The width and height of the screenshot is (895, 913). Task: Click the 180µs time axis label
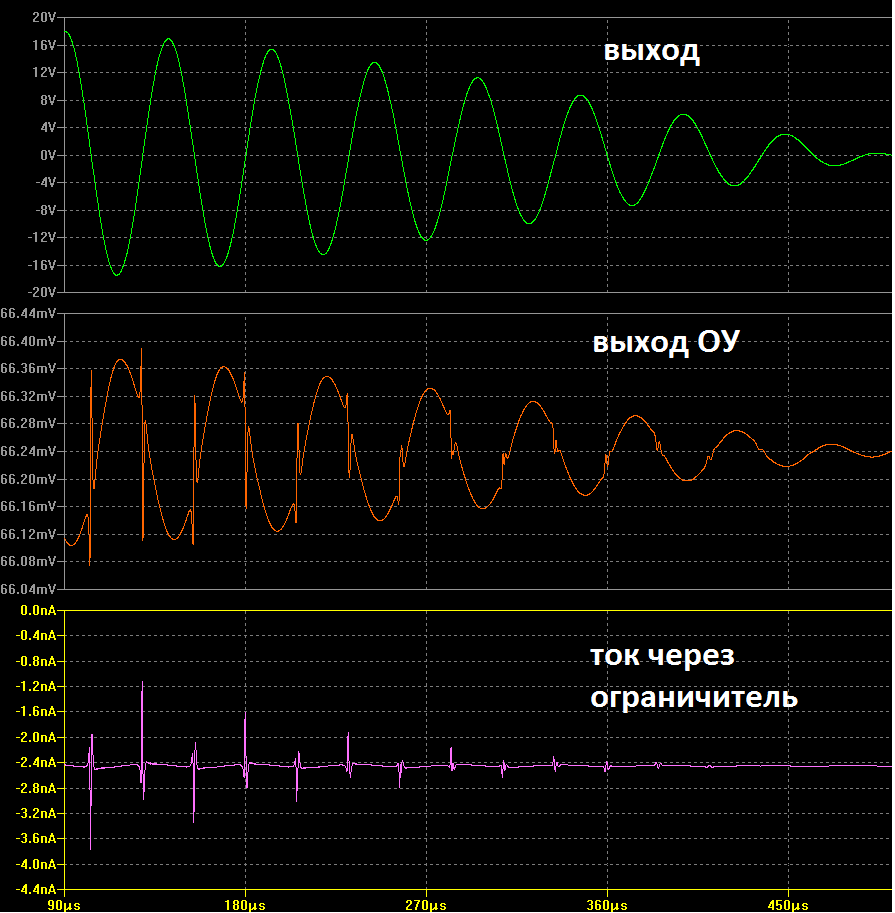pyautogui.click(x=245, y=905)
